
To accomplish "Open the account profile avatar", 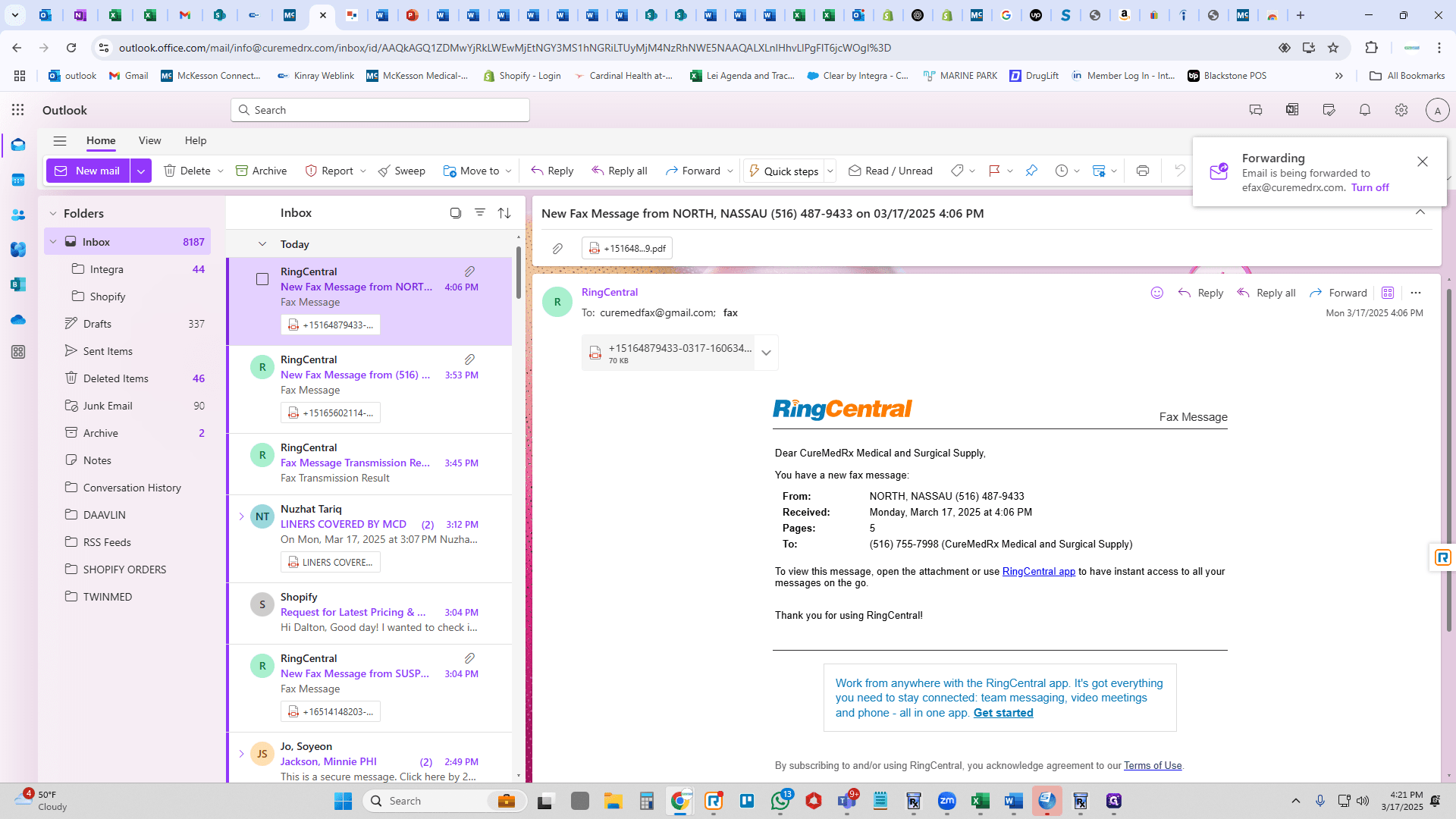I will (1437, 110).
